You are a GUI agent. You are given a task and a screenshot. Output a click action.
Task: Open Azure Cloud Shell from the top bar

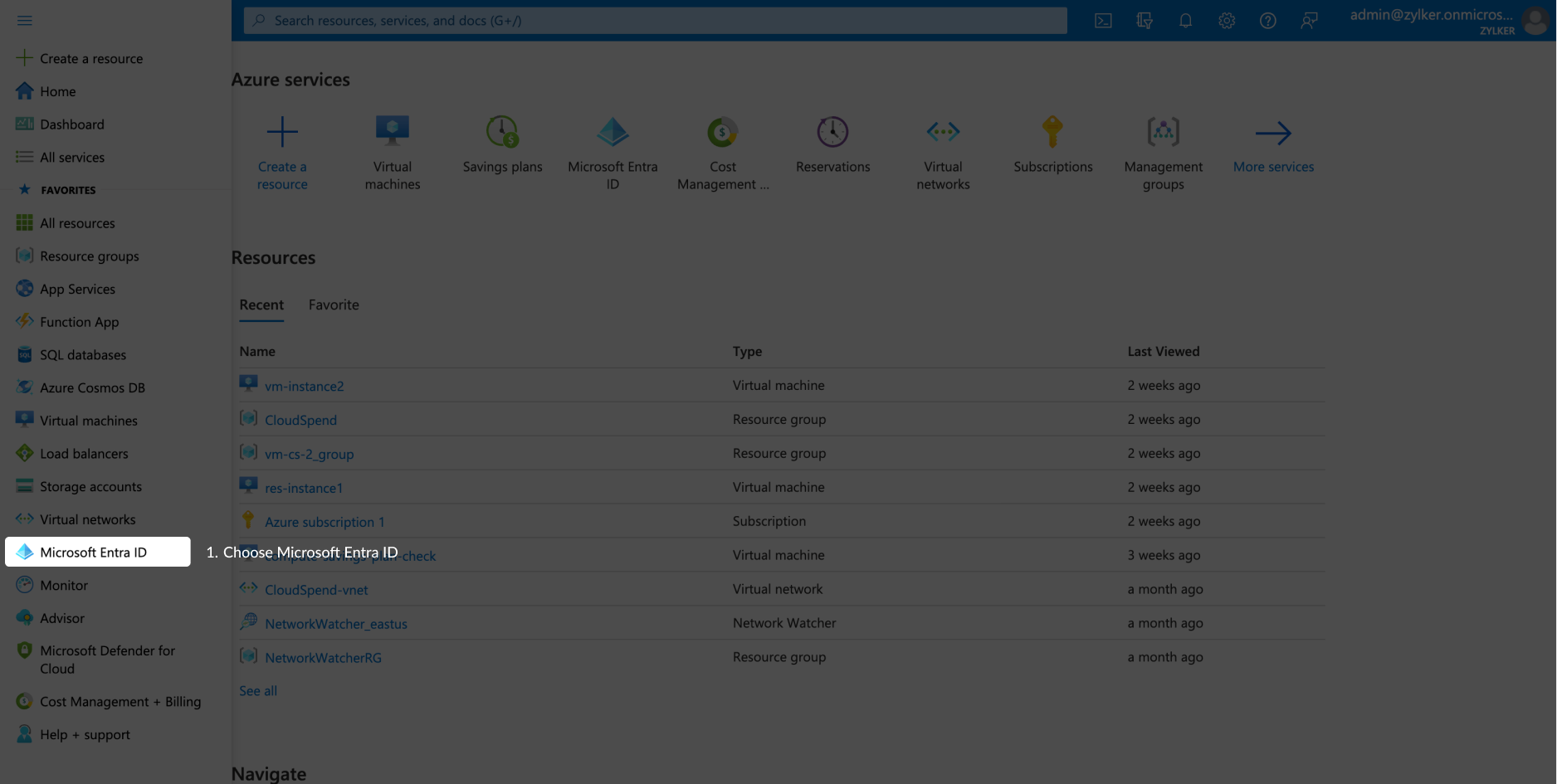click(1103, 21)
